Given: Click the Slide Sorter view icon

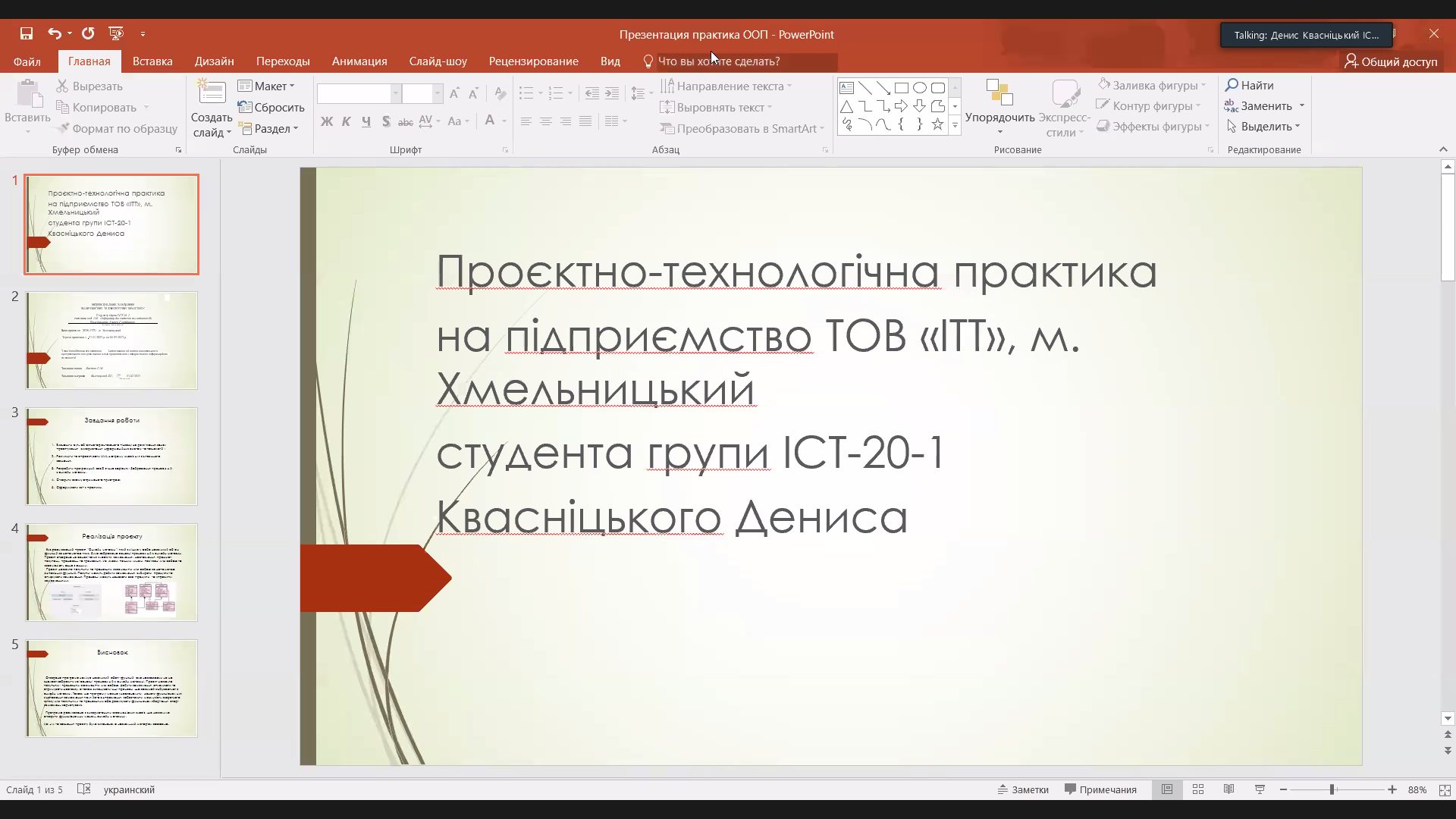Looking at the screenshot, I should (x=1198, y=789).
